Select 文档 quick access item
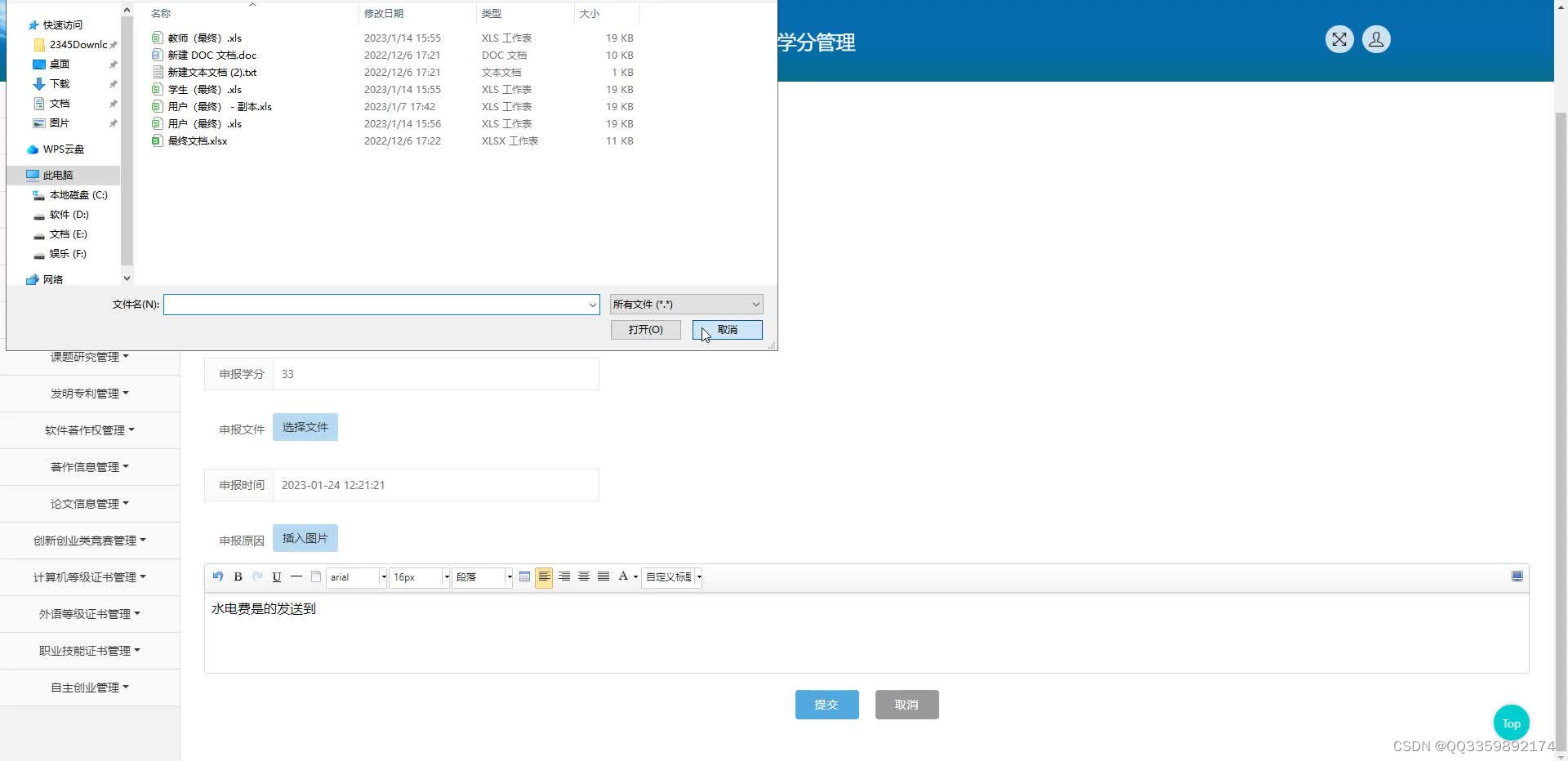This screenshot has height=761, width=1568. coord(59,104)
